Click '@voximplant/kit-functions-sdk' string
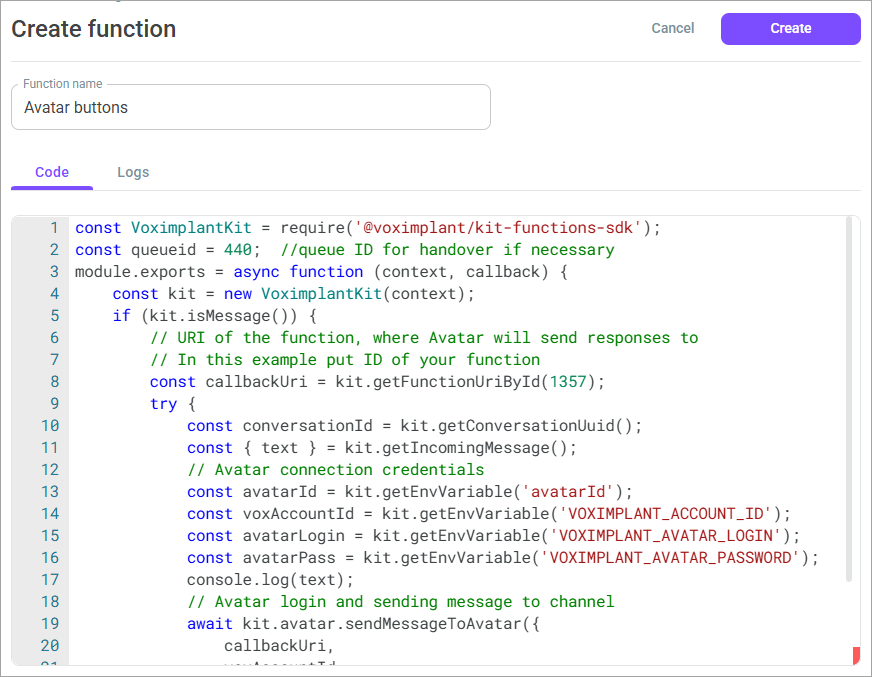Screen dimensions: 872x677 pos(498,228)
